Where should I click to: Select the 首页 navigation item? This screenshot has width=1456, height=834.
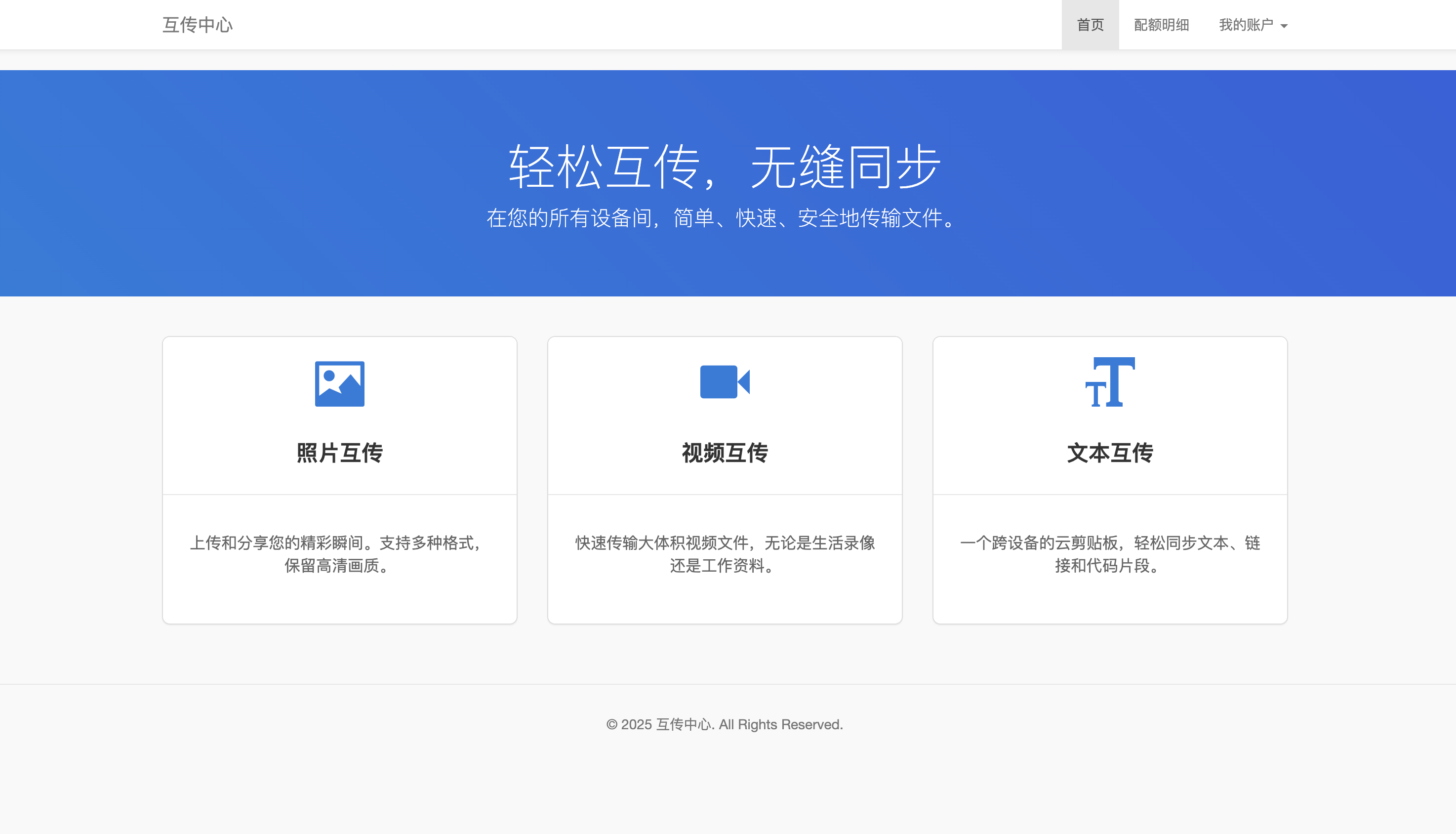(1090, 25)
